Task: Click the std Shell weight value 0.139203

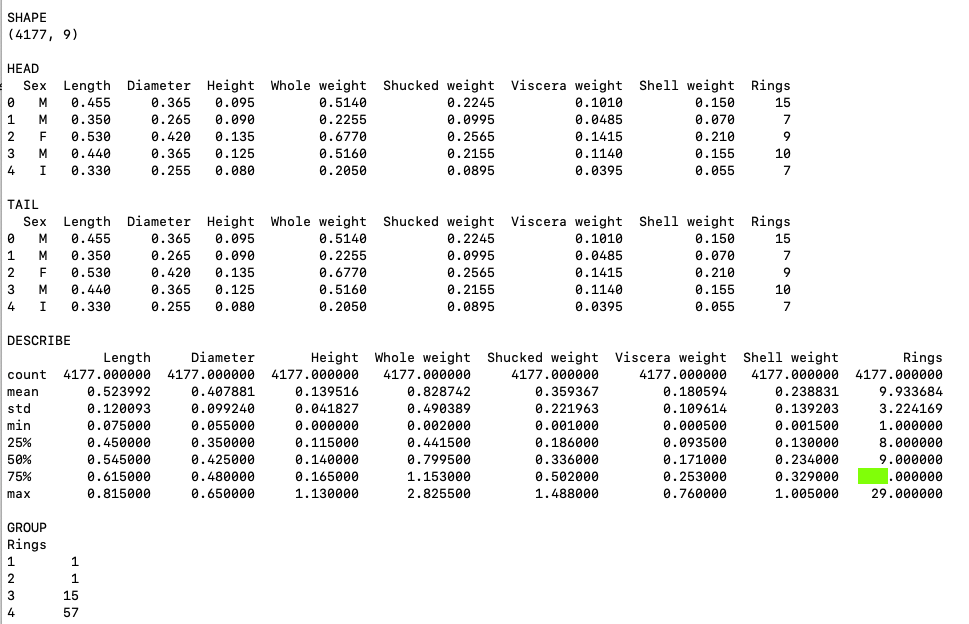Action: [x=806, y=409]
